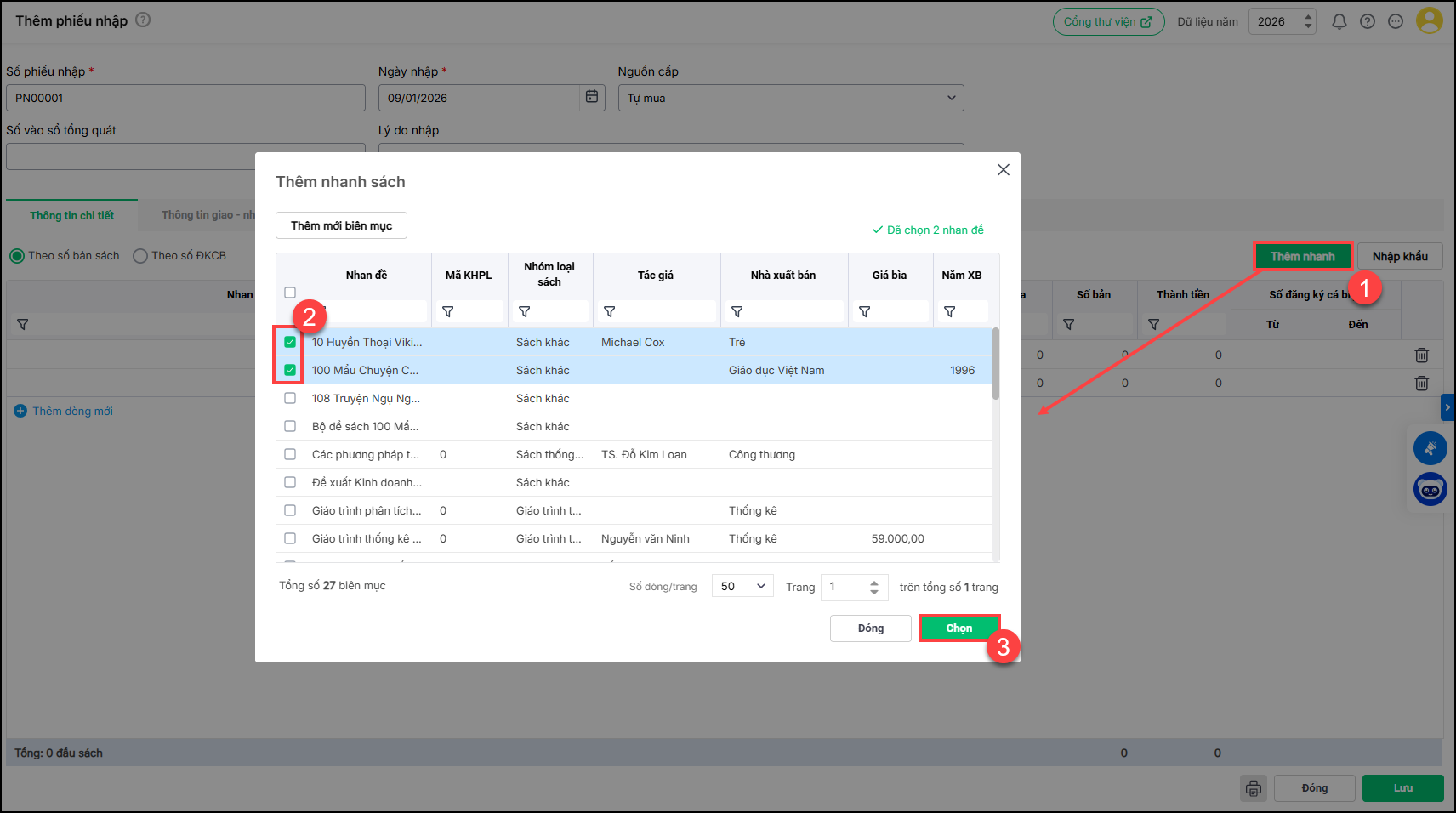The width and height of the screenshot is (1456, 813).
Task: Open the Dữ liệu năm 2026 selector
Action: pyautogui.click(x=1281, y=21)
